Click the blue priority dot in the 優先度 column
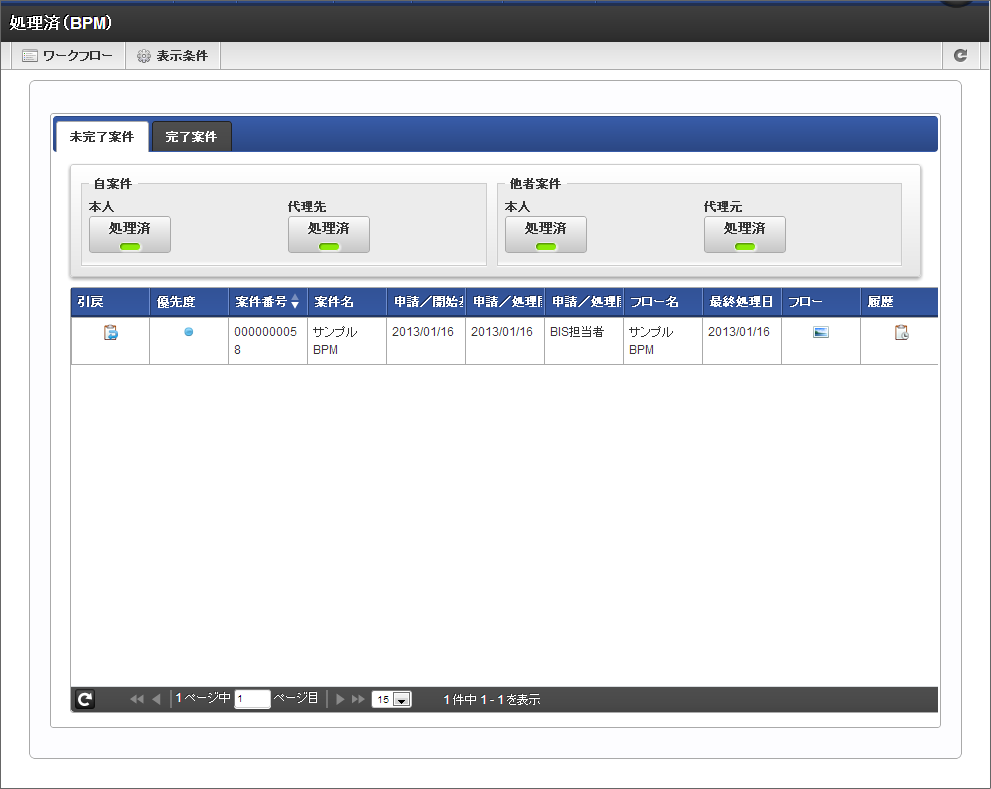The height and width of the screenshot is (789, 991). click(189, 332)
